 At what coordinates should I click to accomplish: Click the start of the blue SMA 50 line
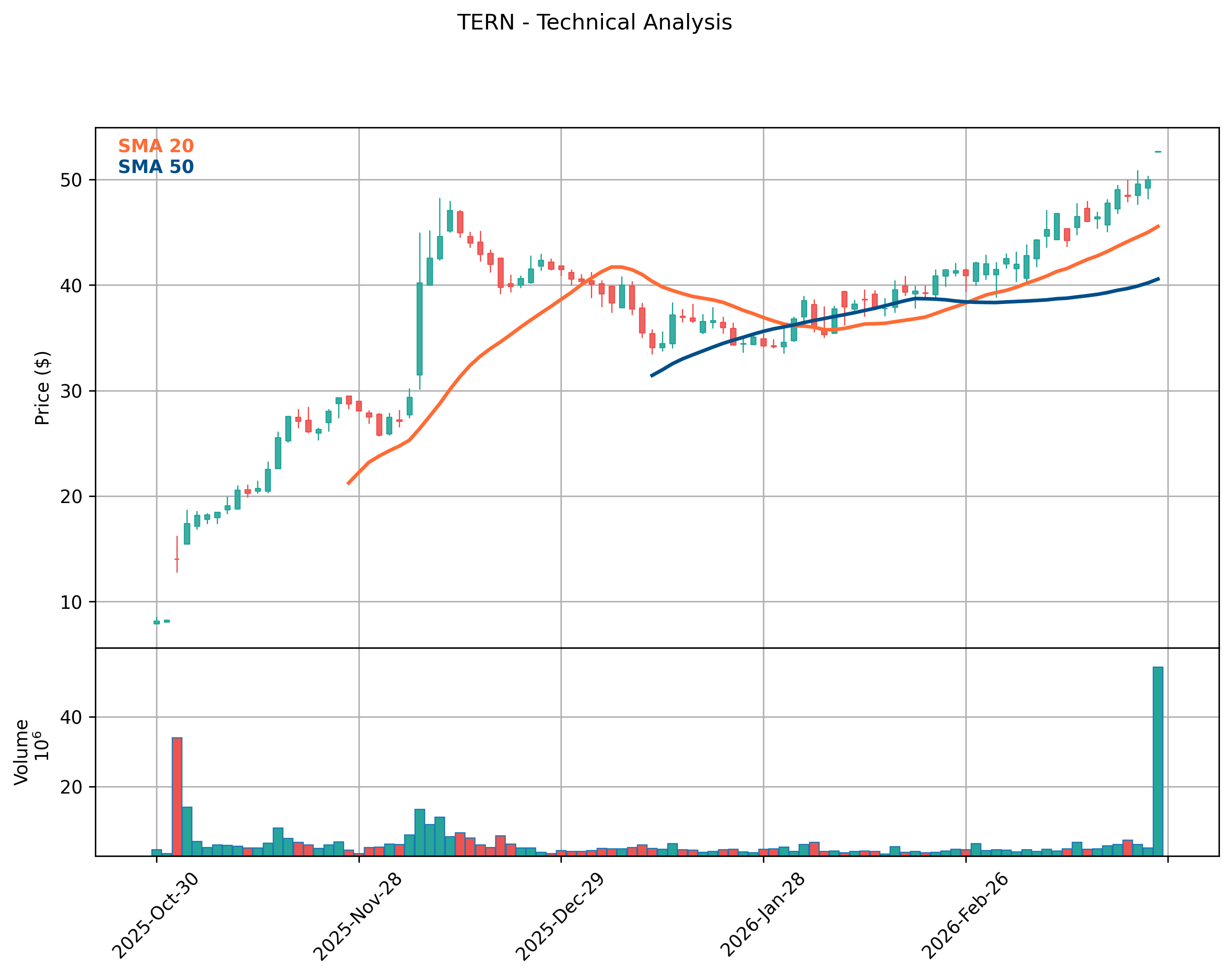click(652, 376)
